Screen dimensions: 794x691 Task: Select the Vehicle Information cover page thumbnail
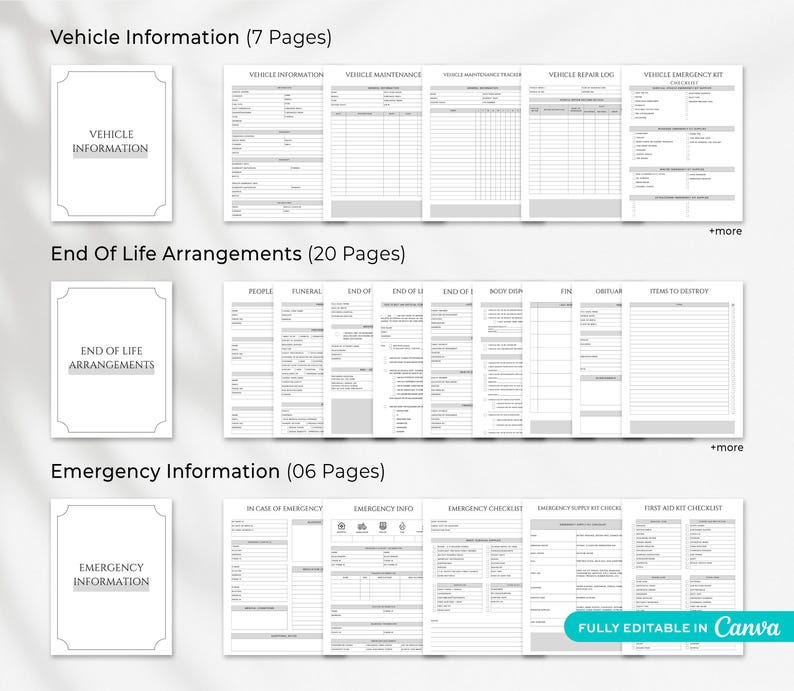(x=111, y=143)
